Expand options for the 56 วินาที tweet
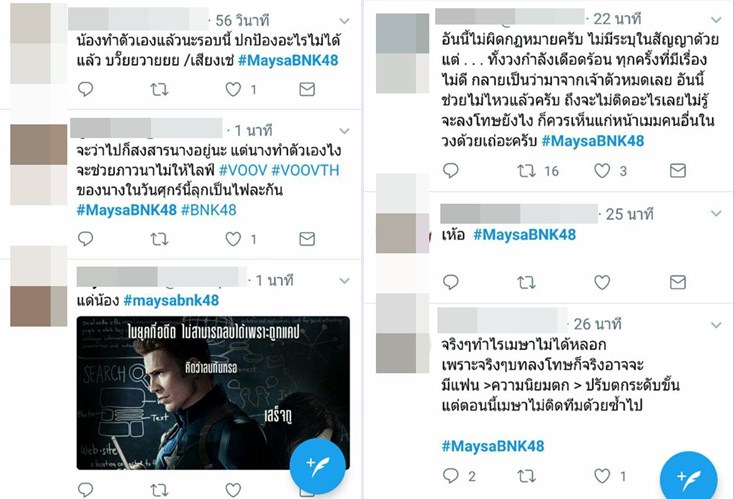The height and width of the screenshot is (499, 734). click(345, 21)
